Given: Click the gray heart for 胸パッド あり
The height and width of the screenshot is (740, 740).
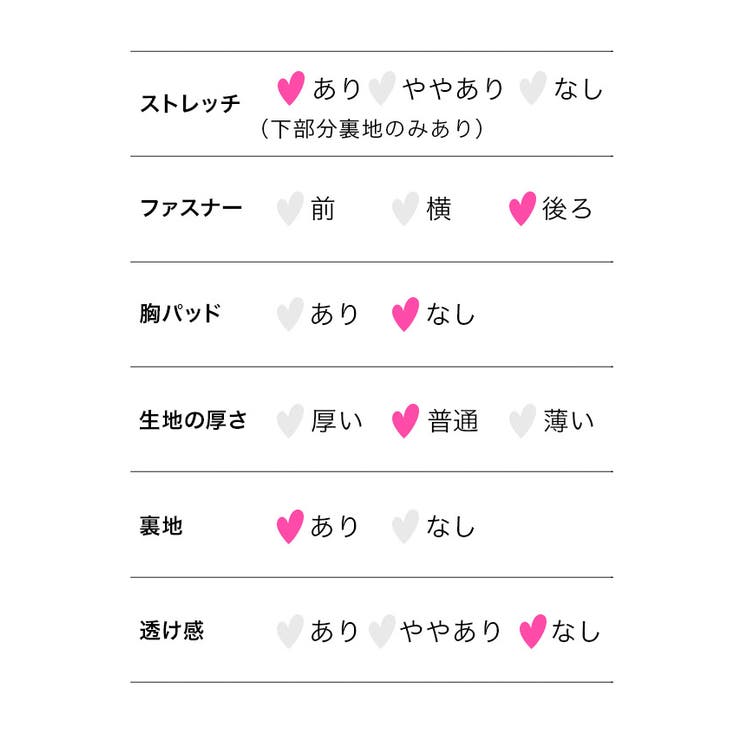Looking at the screenshot, I should pyautogui.click(x=290, y=314).
